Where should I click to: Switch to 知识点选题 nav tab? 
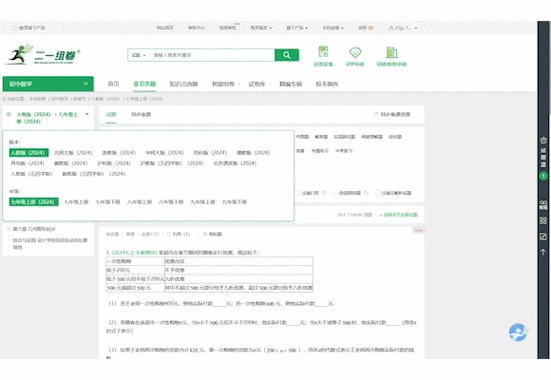pos(183,84)
